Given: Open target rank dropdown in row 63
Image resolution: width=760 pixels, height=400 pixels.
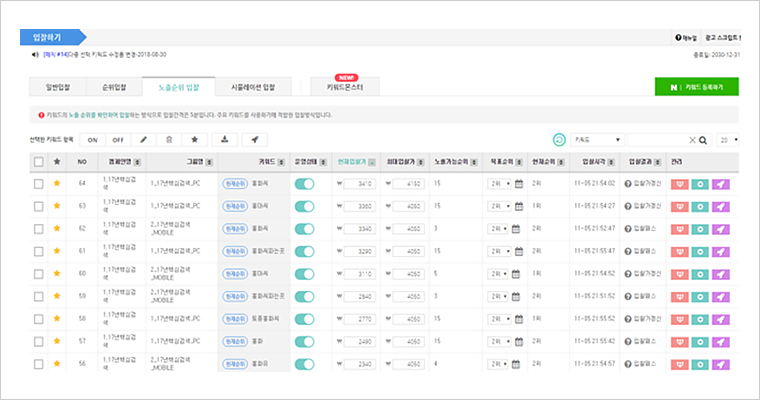Looking at the screenshot, I should click(x=499, y=207).
